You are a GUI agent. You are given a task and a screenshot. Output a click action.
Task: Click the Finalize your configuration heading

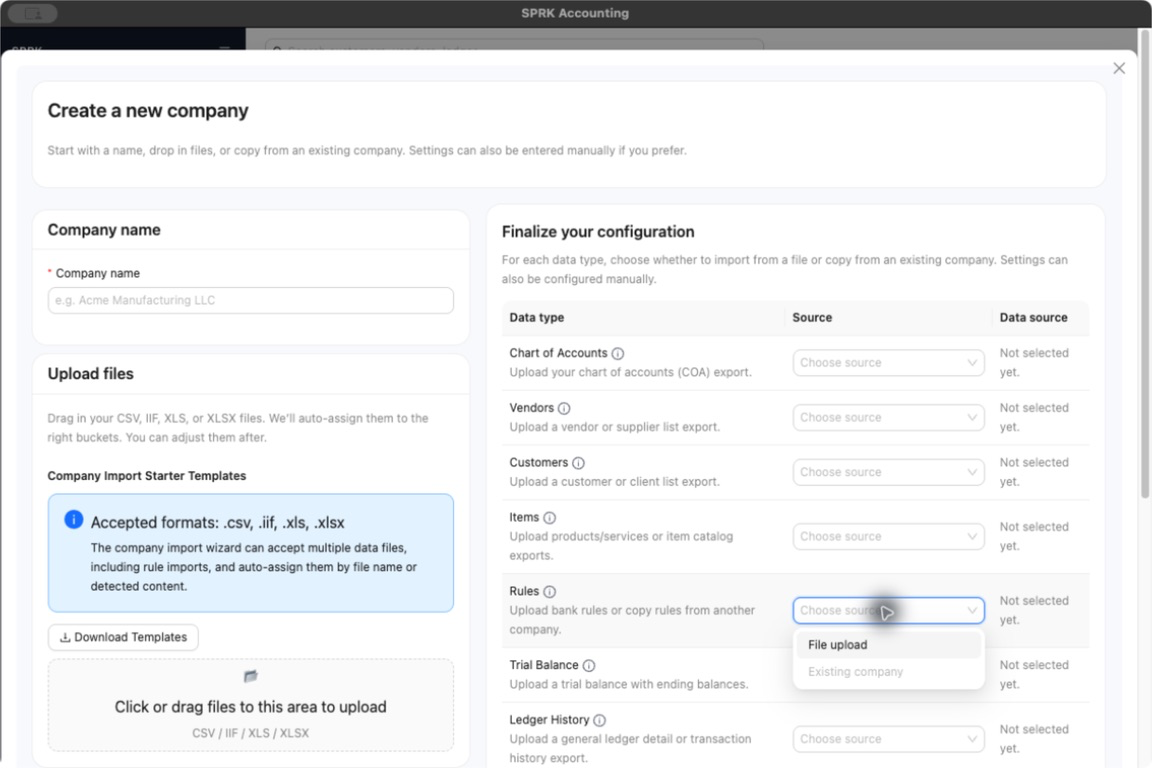[598, 232]
